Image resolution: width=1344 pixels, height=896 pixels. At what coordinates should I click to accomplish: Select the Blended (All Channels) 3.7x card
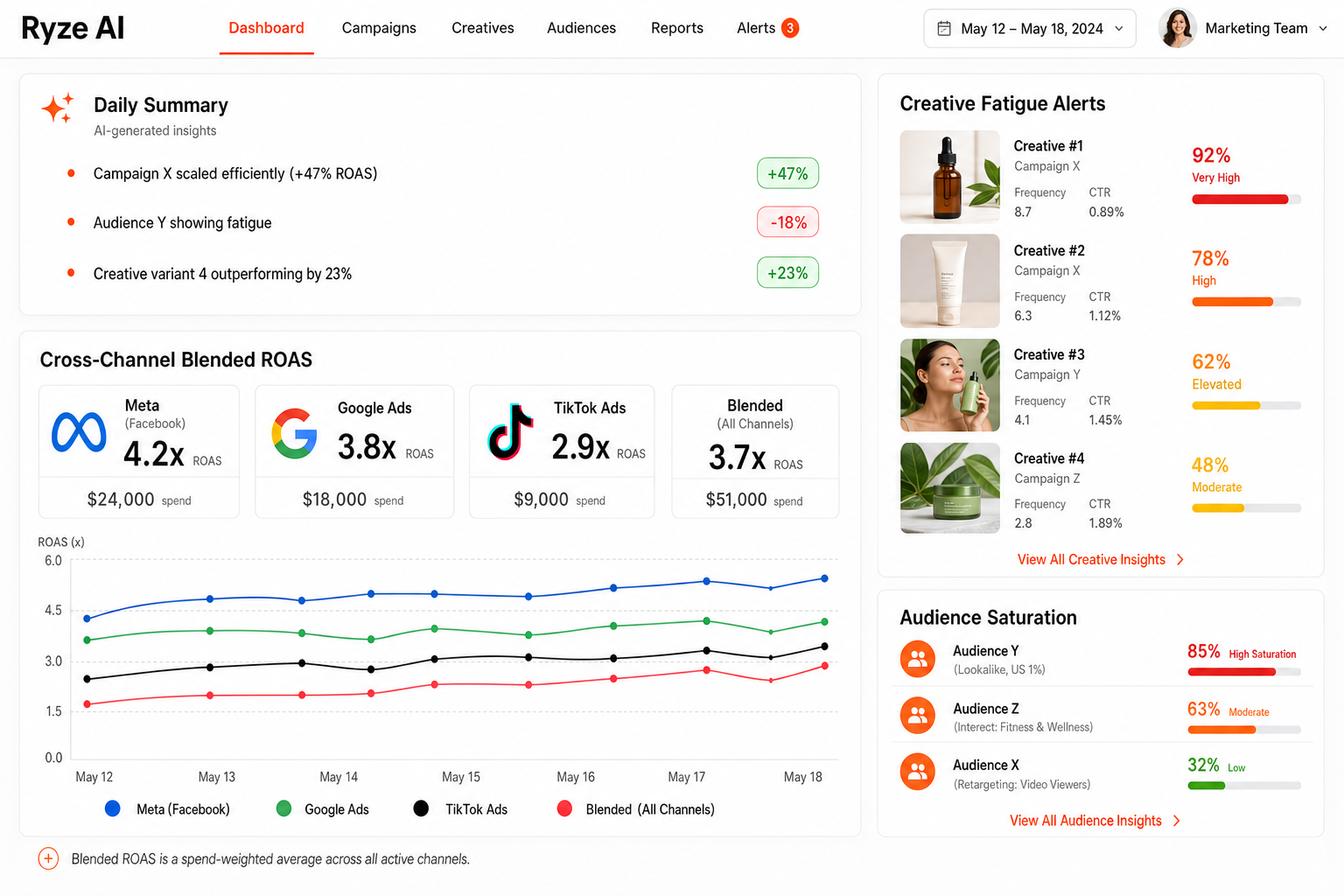755,451
